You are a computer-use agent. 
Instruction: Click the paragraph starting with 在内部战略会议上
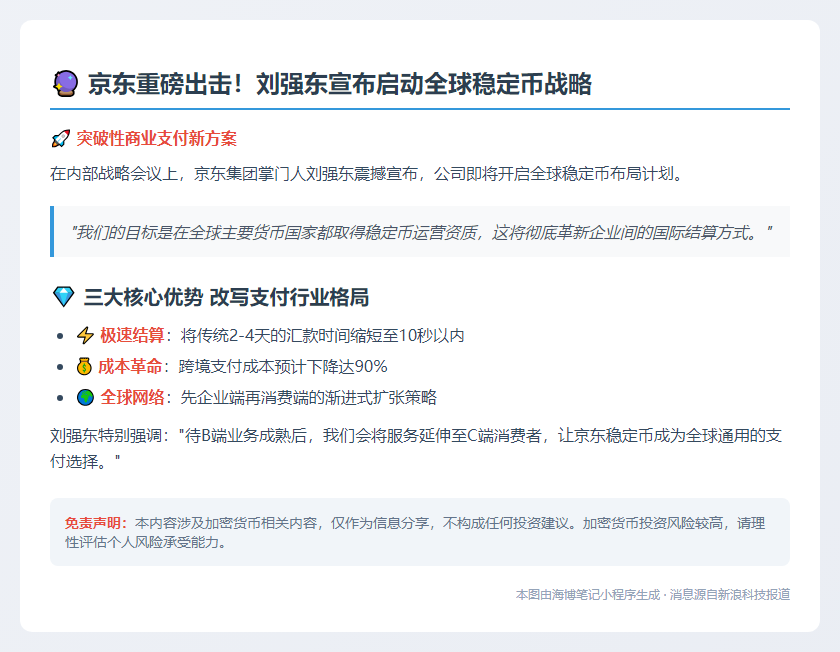click(368, 174)
